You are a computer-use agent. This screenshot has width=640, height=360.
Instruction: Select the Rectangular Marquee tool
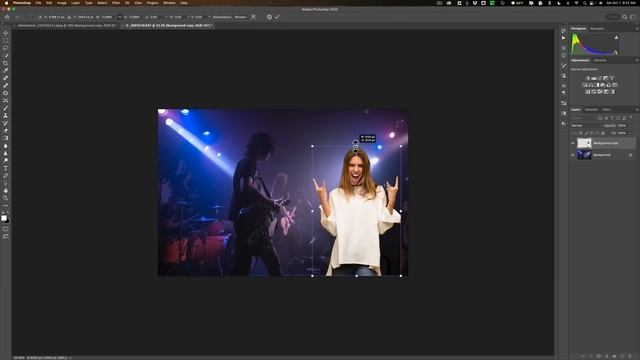[5, 40]
